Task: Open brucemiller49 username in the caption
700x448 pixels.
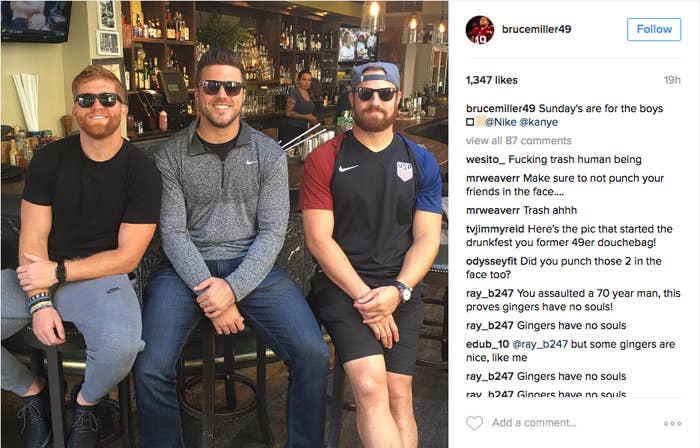Action: (x=500, y=108)
